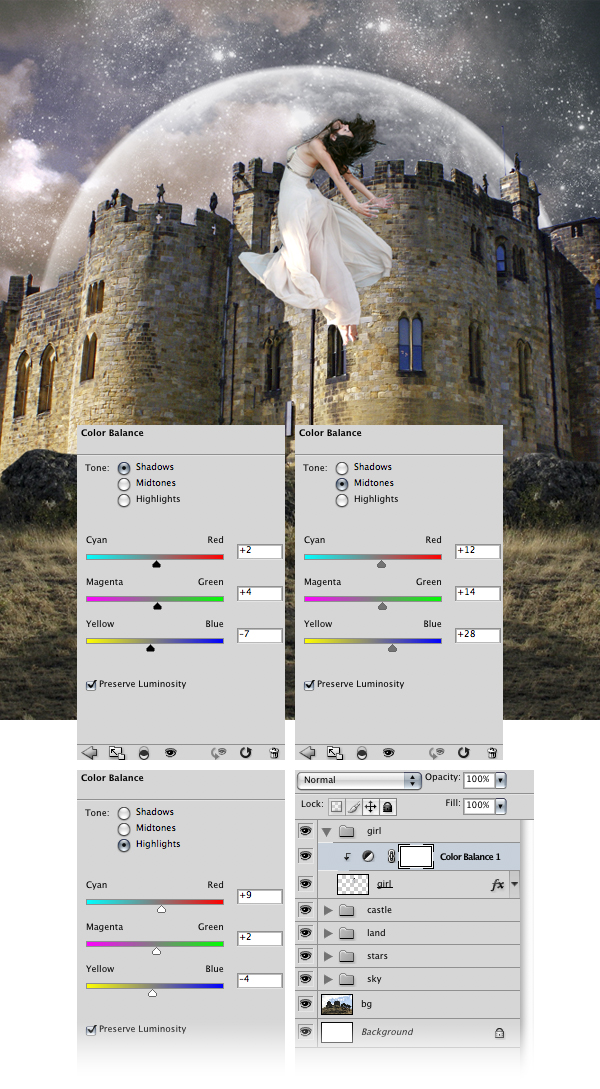600x1089 pixels.
Task: Delete adjustment via trash in Midtones panel
Action: click(492, 752)
